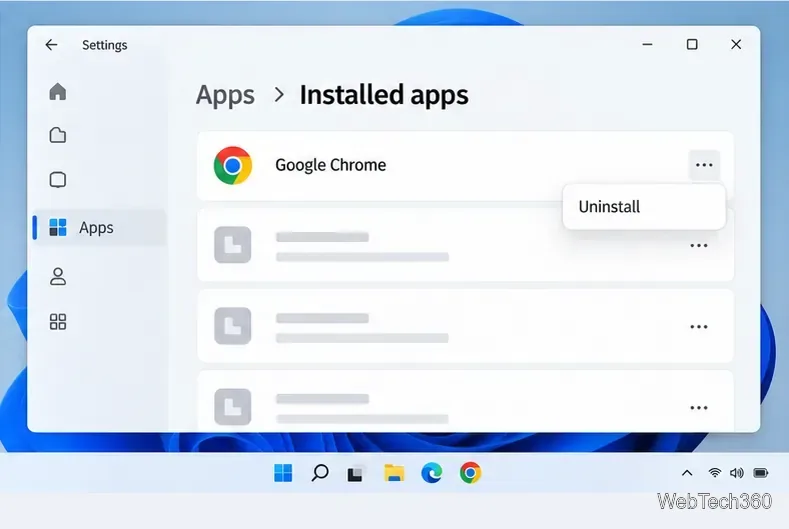Open the Accounts person icon in sidebar
The width and height of the screenshot is (789, 529).
pos(58,276)
